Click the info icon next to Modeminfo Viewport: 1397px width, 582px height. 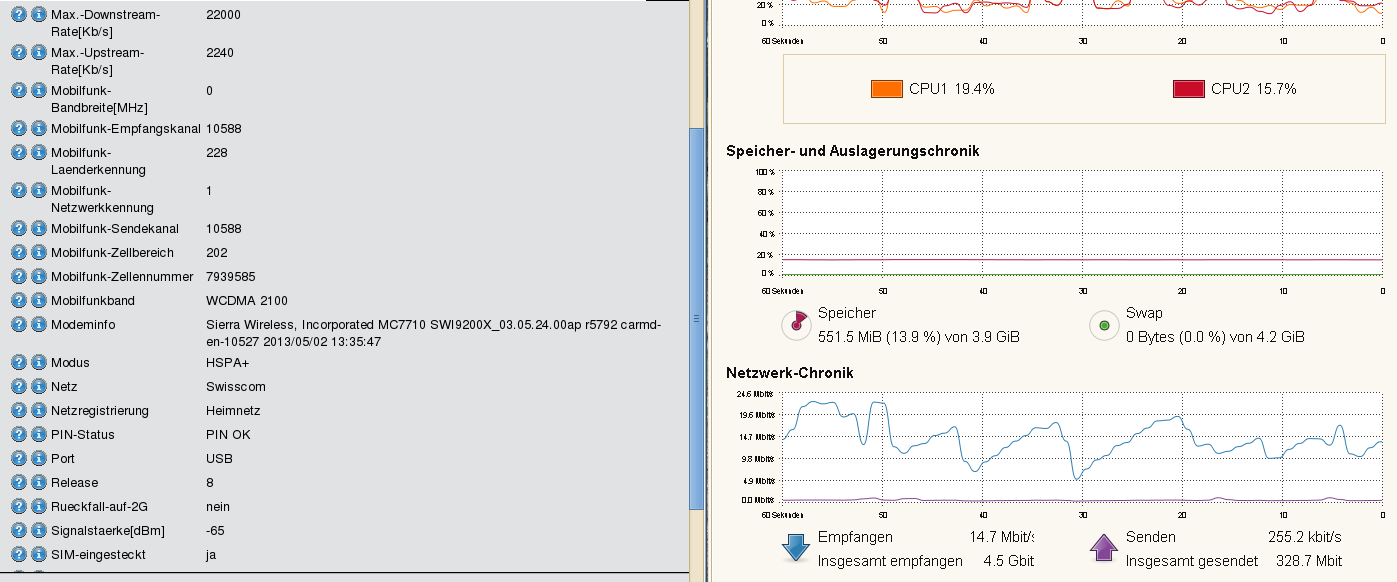(x=39, y=324)
